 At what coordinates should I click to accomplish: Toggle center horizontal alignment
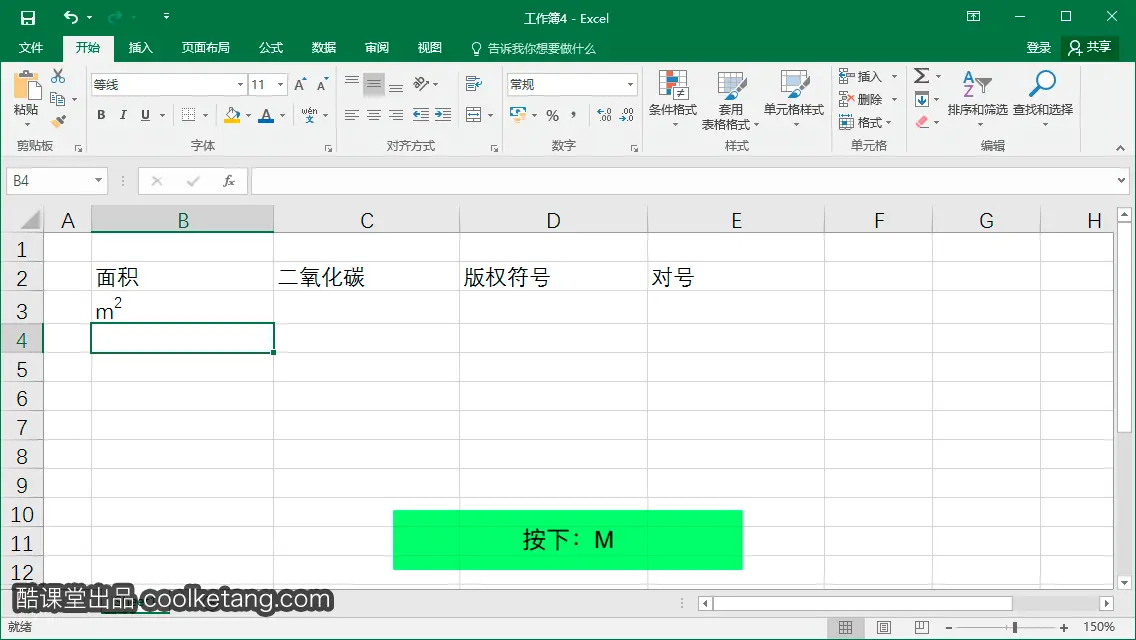374,115
